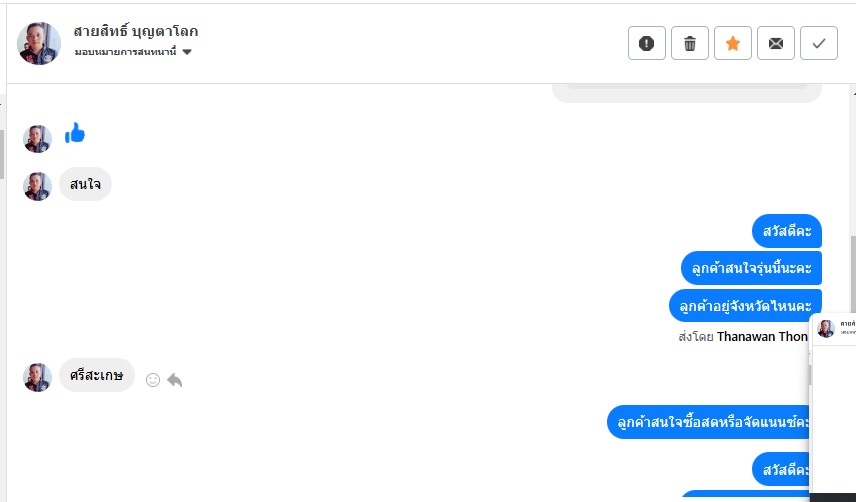The image size is (856, 502).
Task: Click the first สวัสดีคะ sent message
Action: coord(786,231)
